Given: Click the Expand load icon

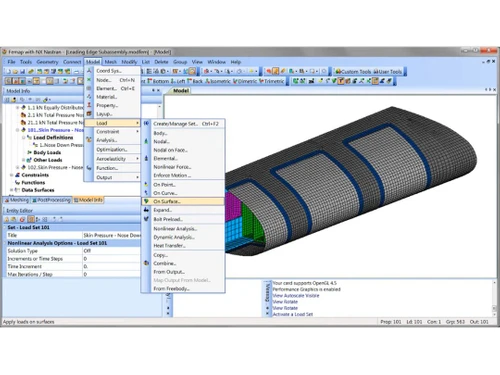Looking at the screenshot, I should click(146, 210).
